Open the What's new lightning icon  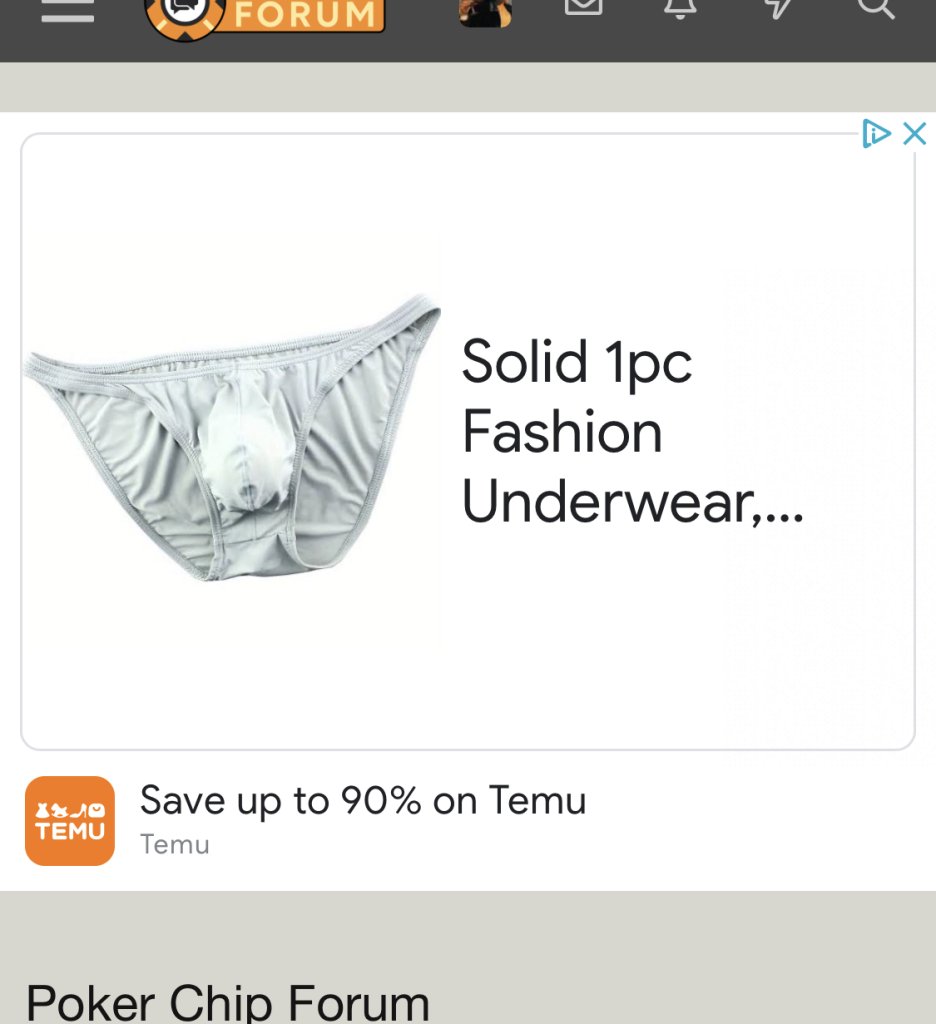click(777, 8)
